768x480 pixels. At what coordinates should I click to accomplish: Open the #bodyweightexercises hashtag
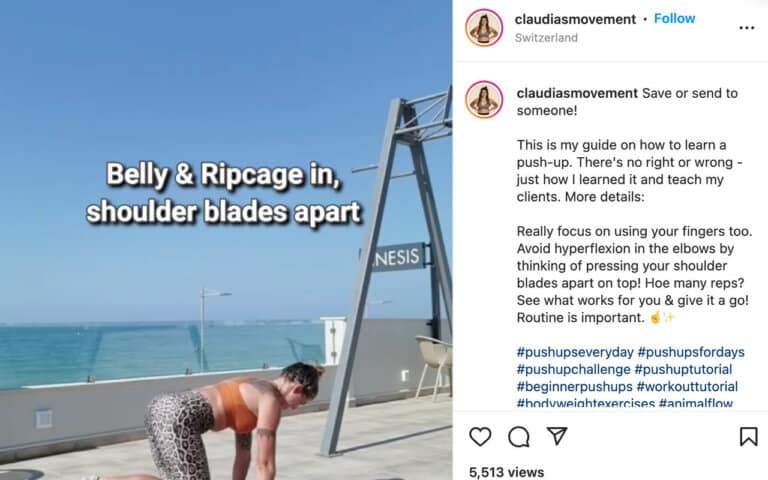pyautogui.click(x=586, y=403)
